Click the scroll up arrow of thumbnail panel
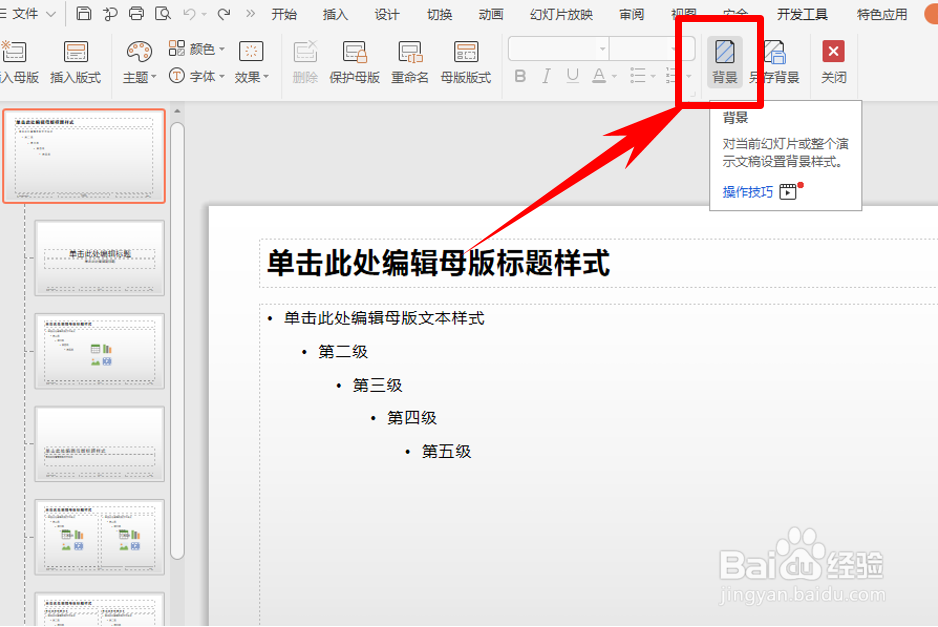 click(177, 111)
